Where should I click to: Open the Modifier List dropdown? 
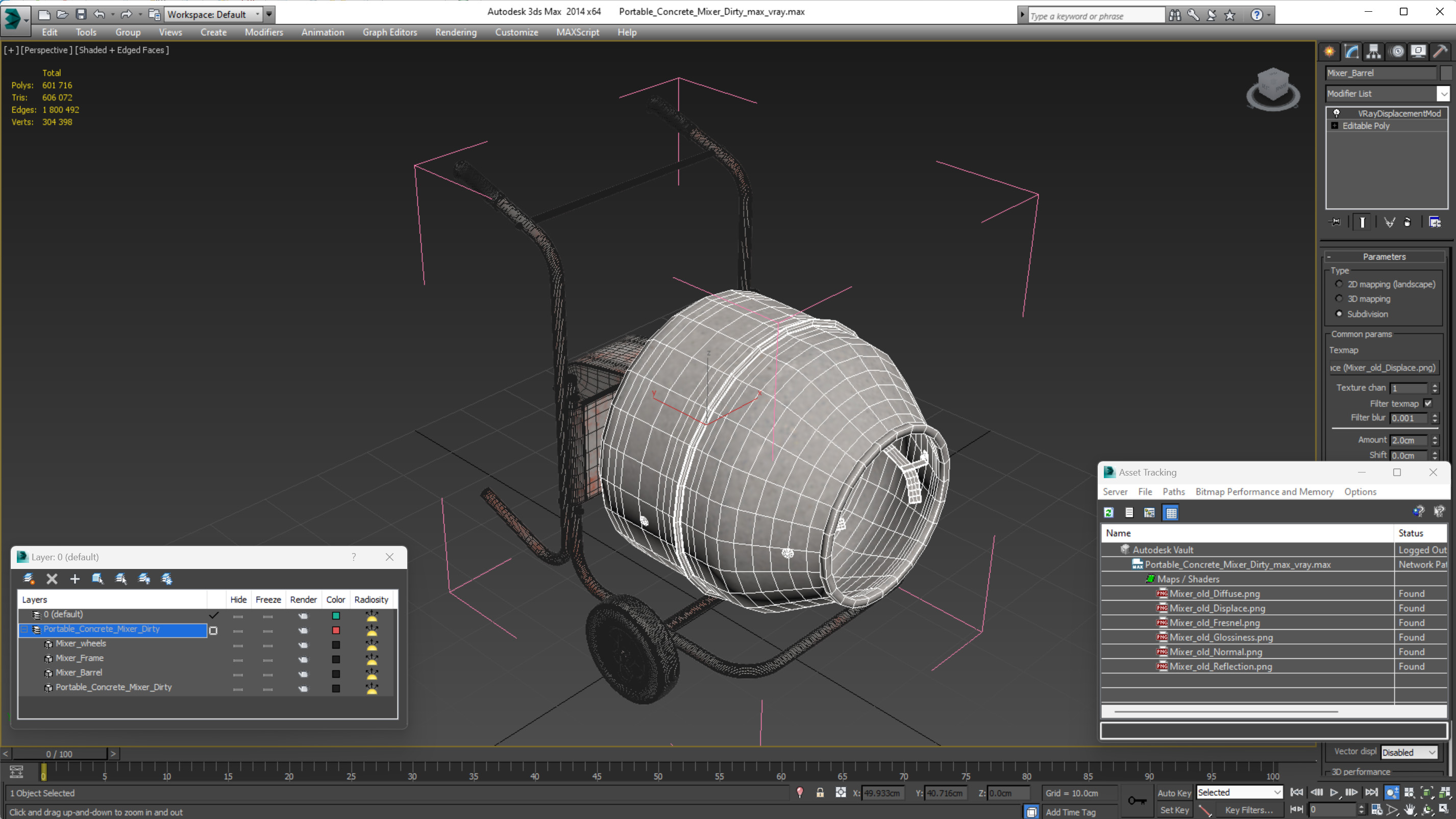[1444, 93]
